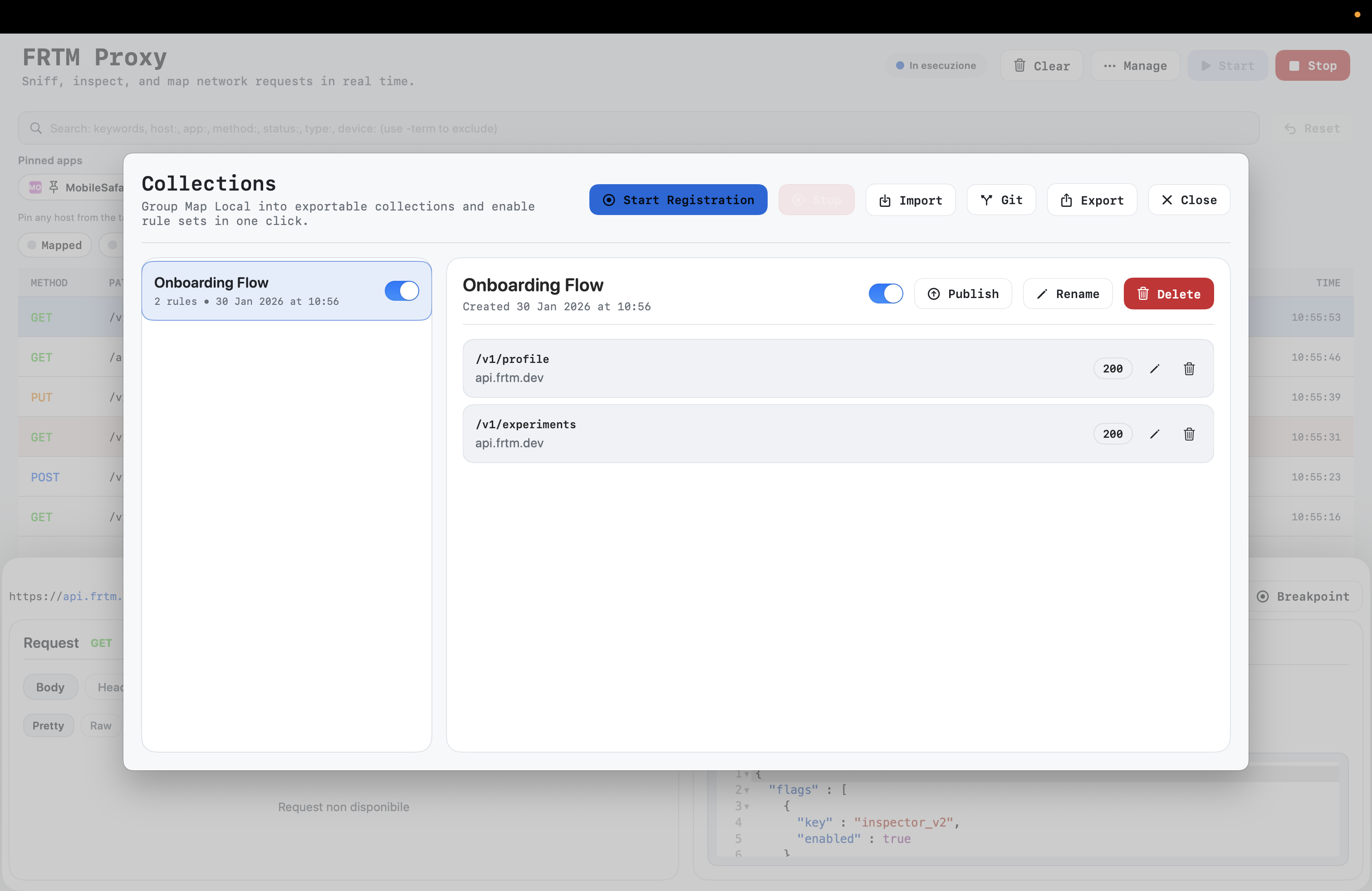The height and width of the screenshot is (891, 1372).
Task: Delete the /v1/profile rule via trash icon
Action: [1189, 369]
